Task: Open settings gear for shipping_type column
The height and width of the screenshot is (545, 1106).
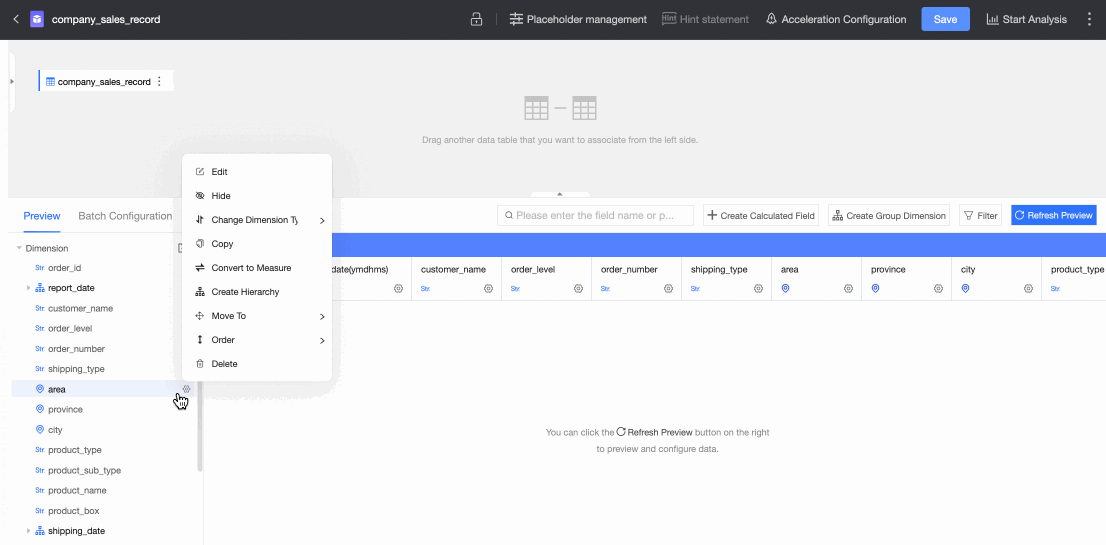Action: coord(758,288)
